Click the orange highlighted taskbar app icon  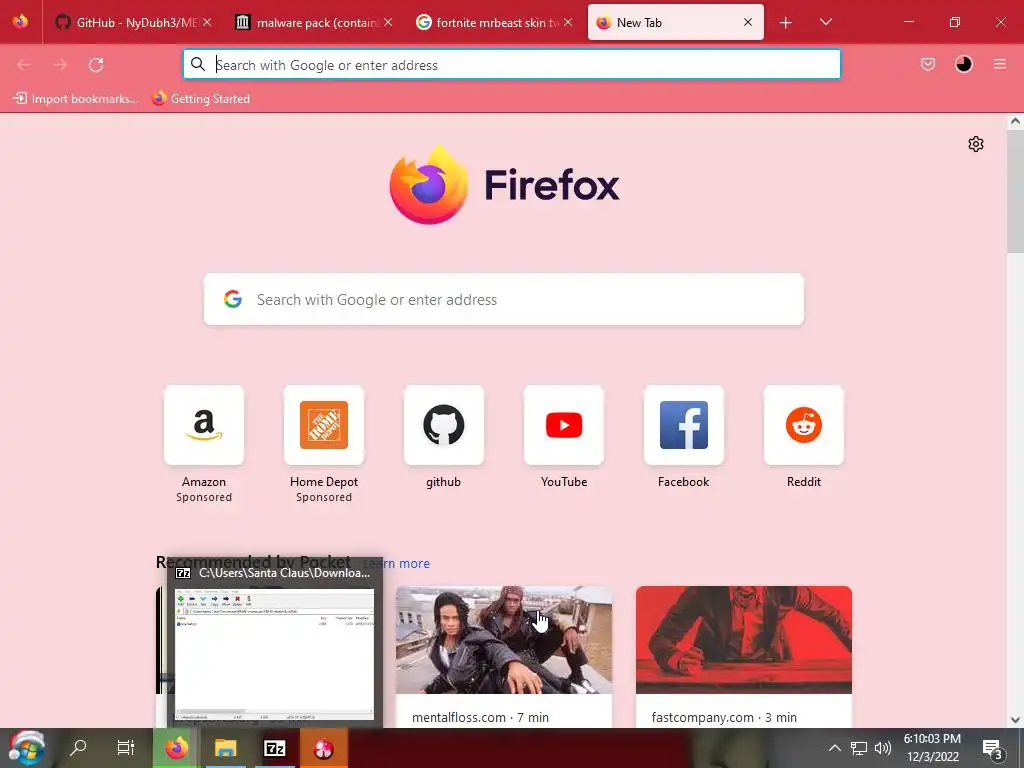click(x=324, y=748)
